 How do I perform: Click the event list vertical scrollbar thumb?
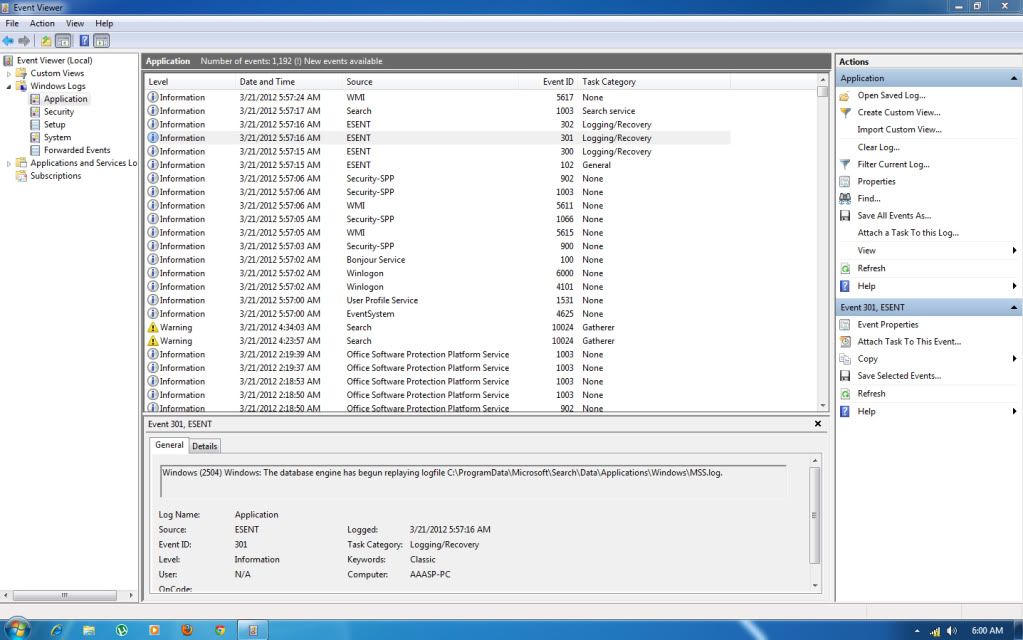pos(822,92)
